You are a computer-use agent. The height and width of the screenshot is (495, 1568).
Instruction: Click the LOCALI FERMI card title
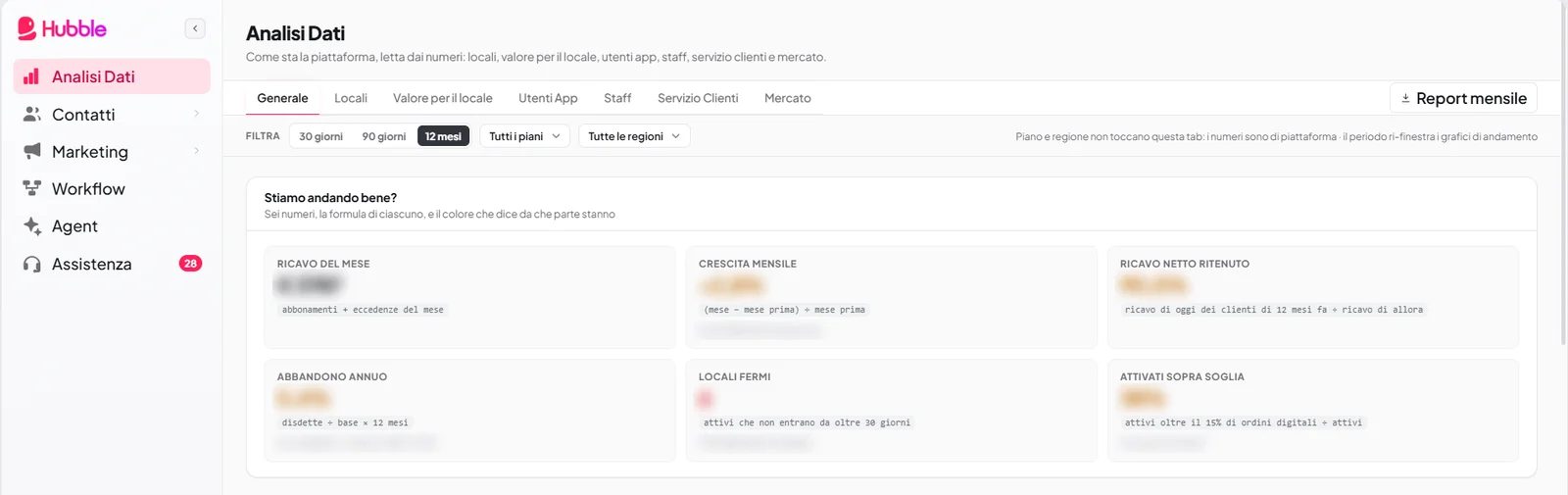[735, 376]
